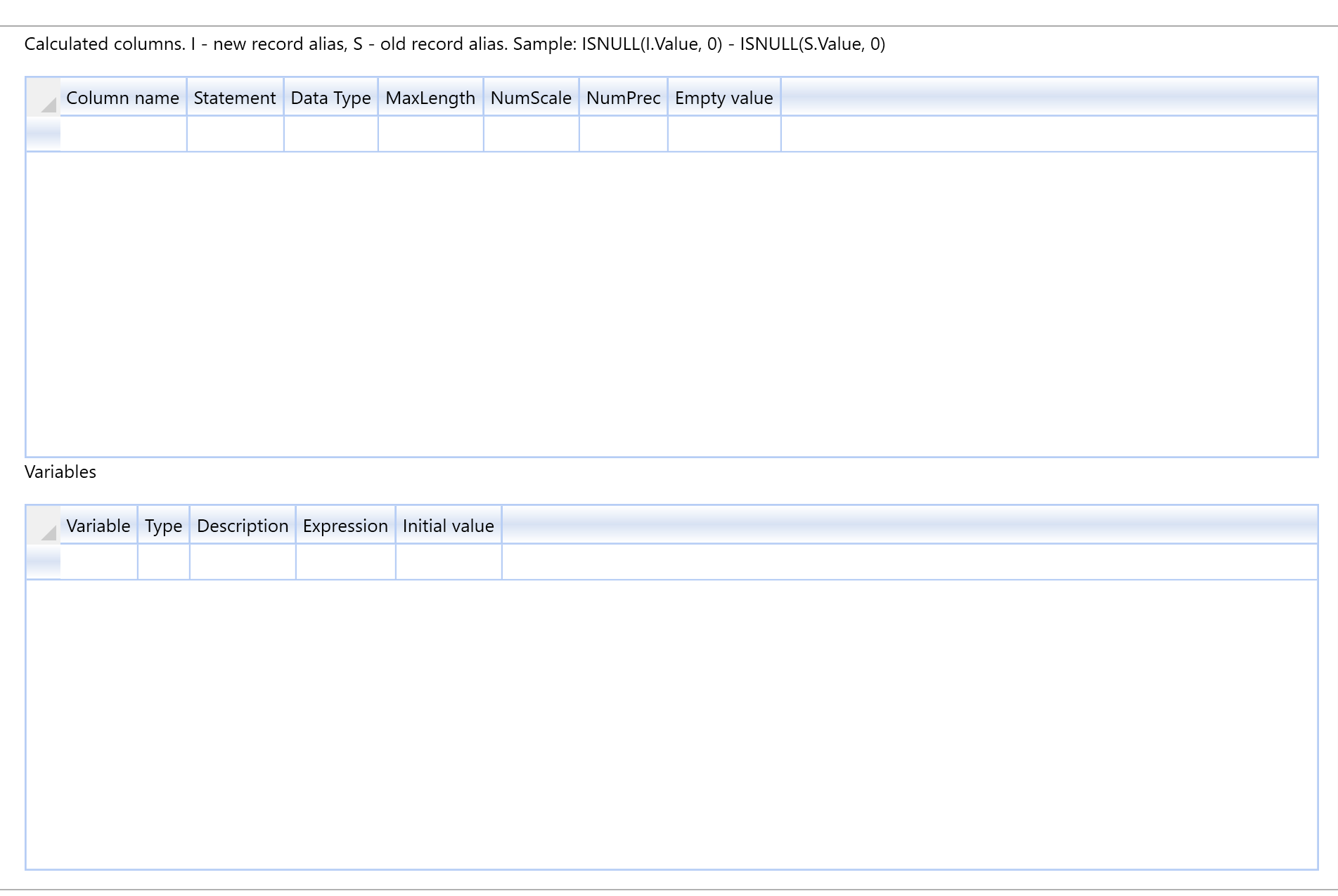This screenshot has height=896, width=1338.
Task: Click the Calculated columns description text
Action: (x=455, y=44)
